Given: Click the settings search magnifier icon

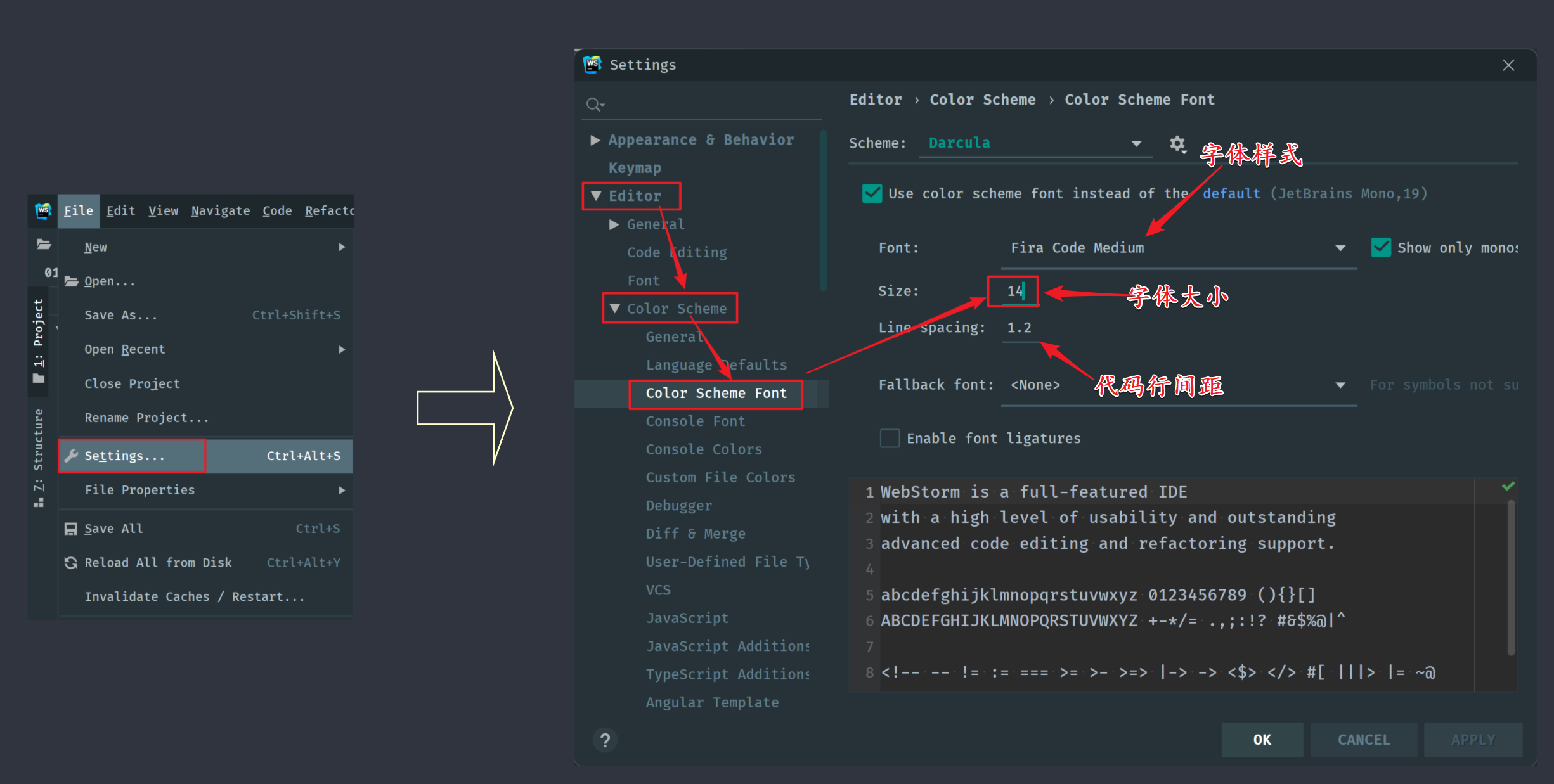Looking at the screenshot, I should (594, 104).
